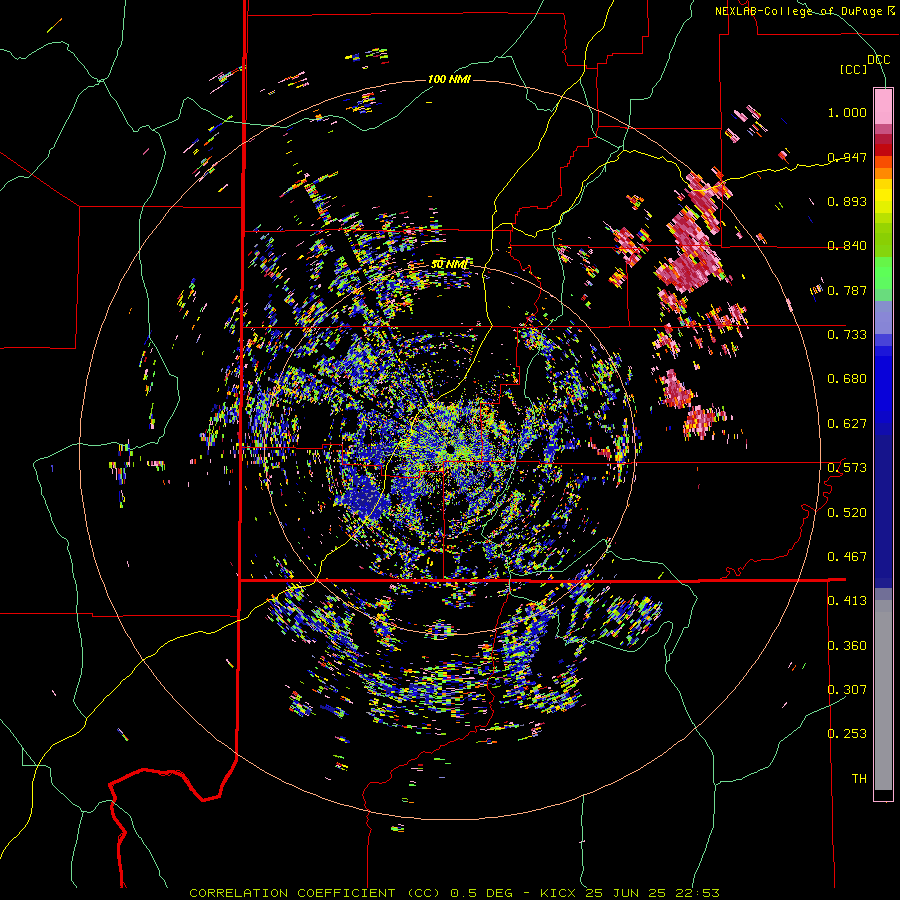Image resolution: width=900 pixels, height=900 pixels.
Task: Select the 0.307 scale value
Action: 847,690
